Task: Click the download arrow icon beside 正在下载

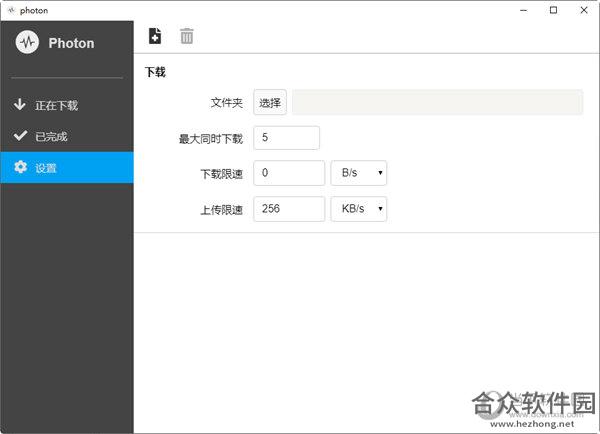Action: pos(20,104)
